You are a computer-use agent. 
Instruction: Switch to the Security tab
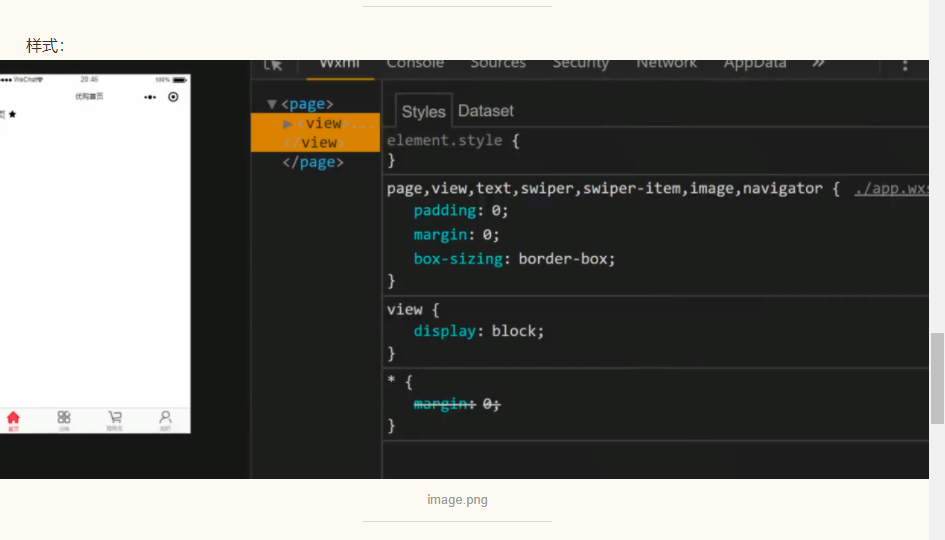581,64
